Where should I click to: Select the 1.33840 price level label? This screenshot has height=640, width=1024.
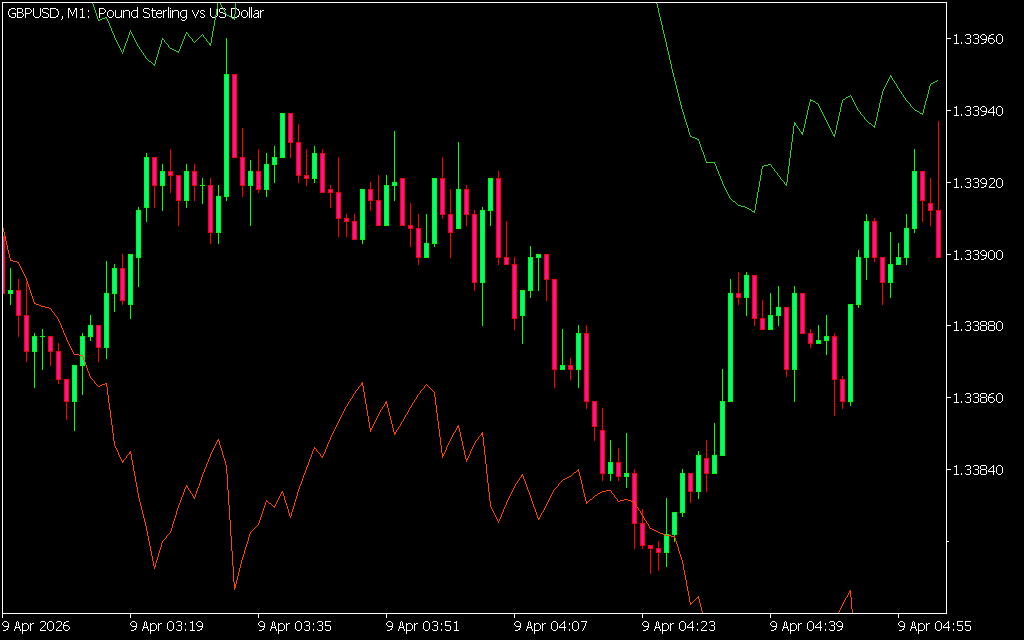(978, 470)
